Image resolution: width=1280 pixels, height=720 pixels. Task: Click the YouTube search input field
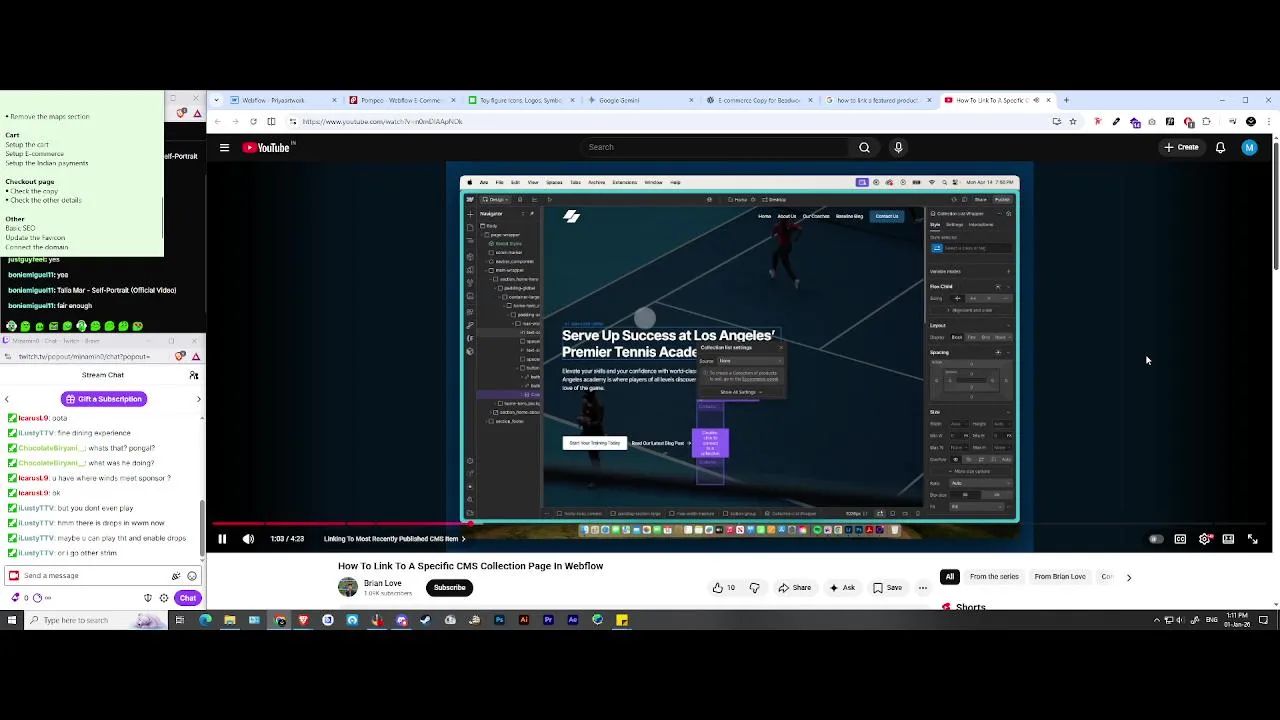pyautogui.click(x=716, y=147)
